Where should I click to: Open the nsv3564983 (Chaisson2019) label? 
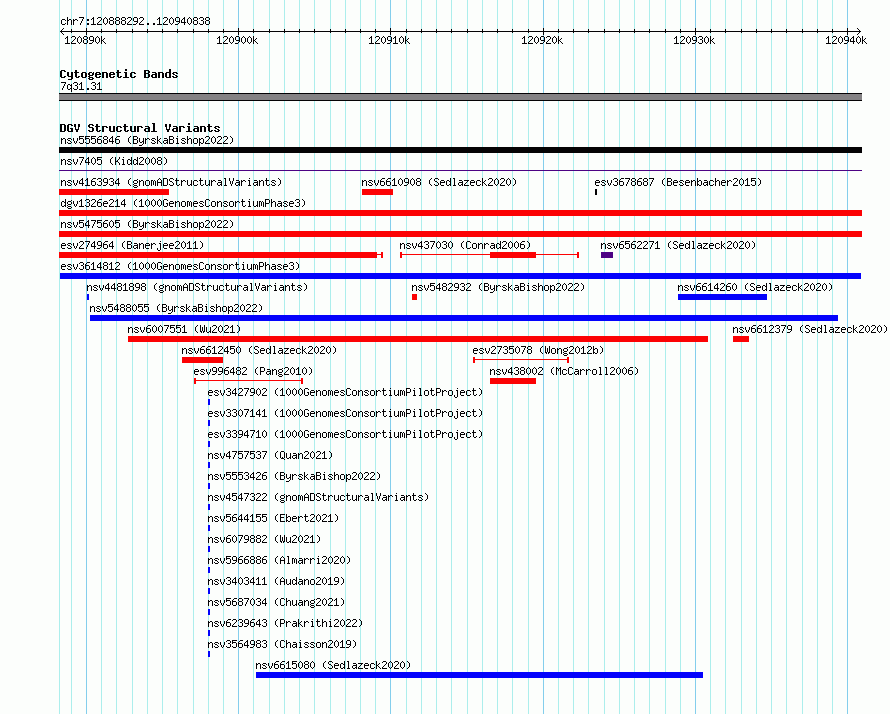(x=282, y=644)
